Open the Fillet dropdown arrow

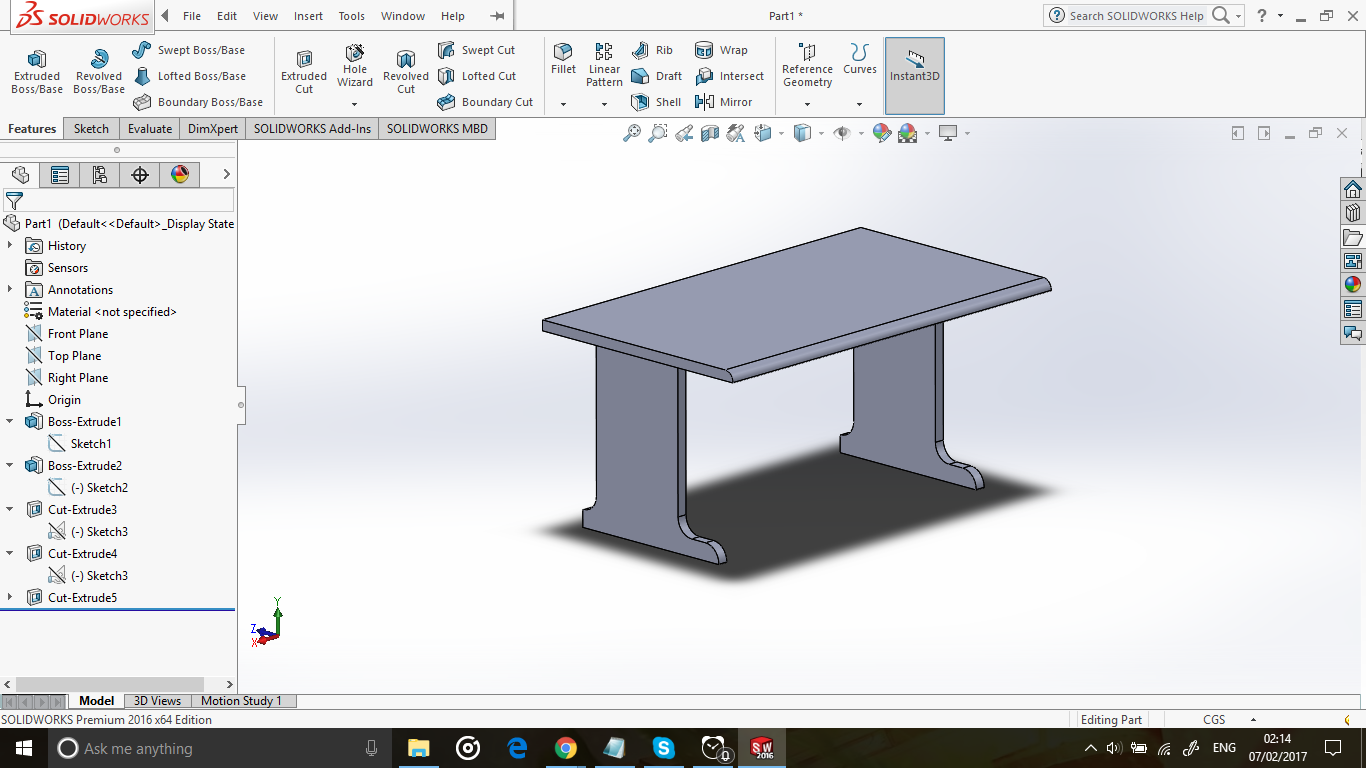coord(563,104)
